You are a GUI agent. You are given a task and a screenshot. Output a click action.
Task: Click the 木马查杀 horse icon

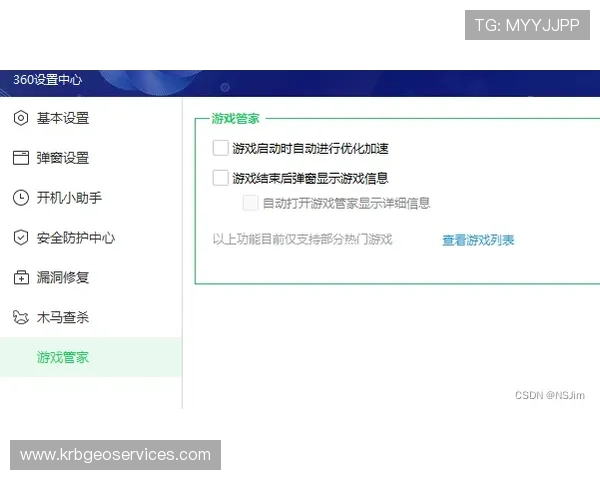21,317
